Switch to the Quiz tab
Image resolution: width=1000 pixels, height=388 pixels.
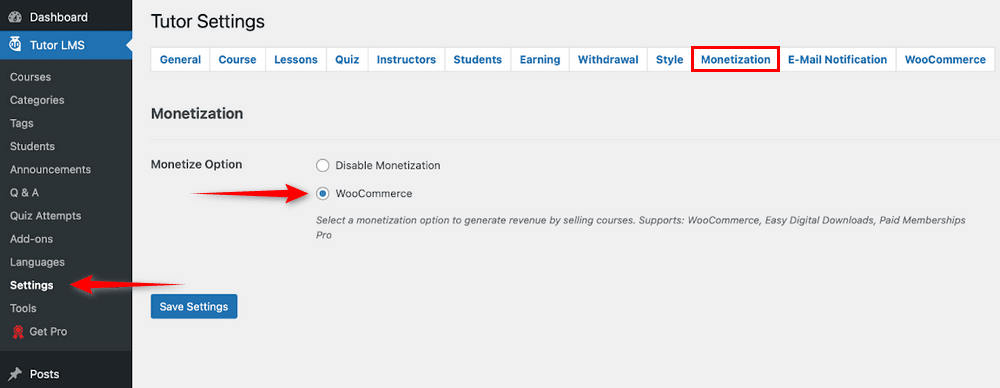(x=347, y=59)
